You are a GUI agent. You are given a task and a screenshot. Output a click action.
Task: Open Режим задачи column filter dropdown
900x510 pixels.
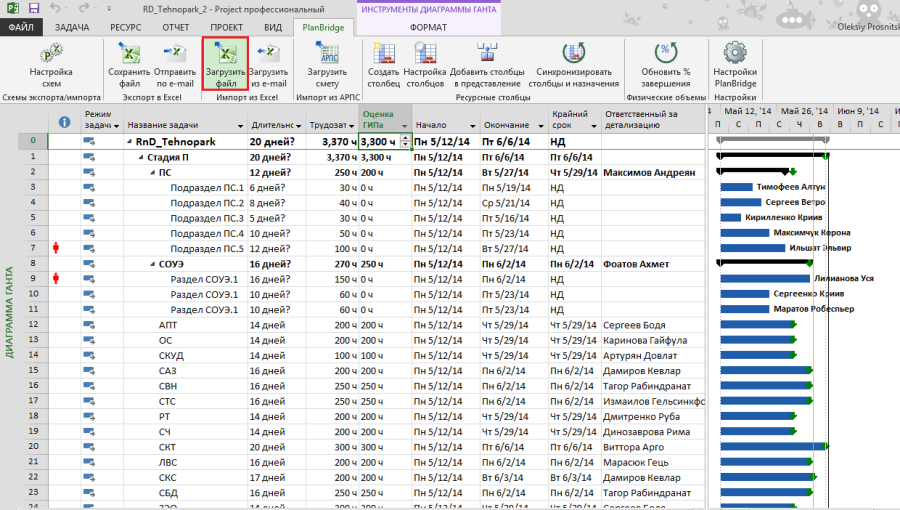point(117,126)
